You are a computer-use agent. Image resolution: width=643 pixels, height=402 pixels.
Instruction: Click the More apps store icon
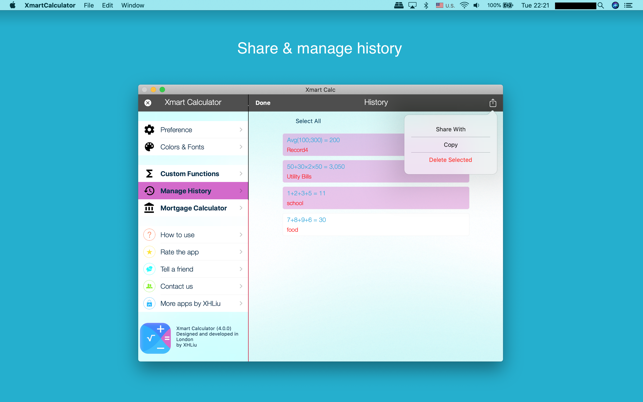pyautogui.click(x=149, y=304)
